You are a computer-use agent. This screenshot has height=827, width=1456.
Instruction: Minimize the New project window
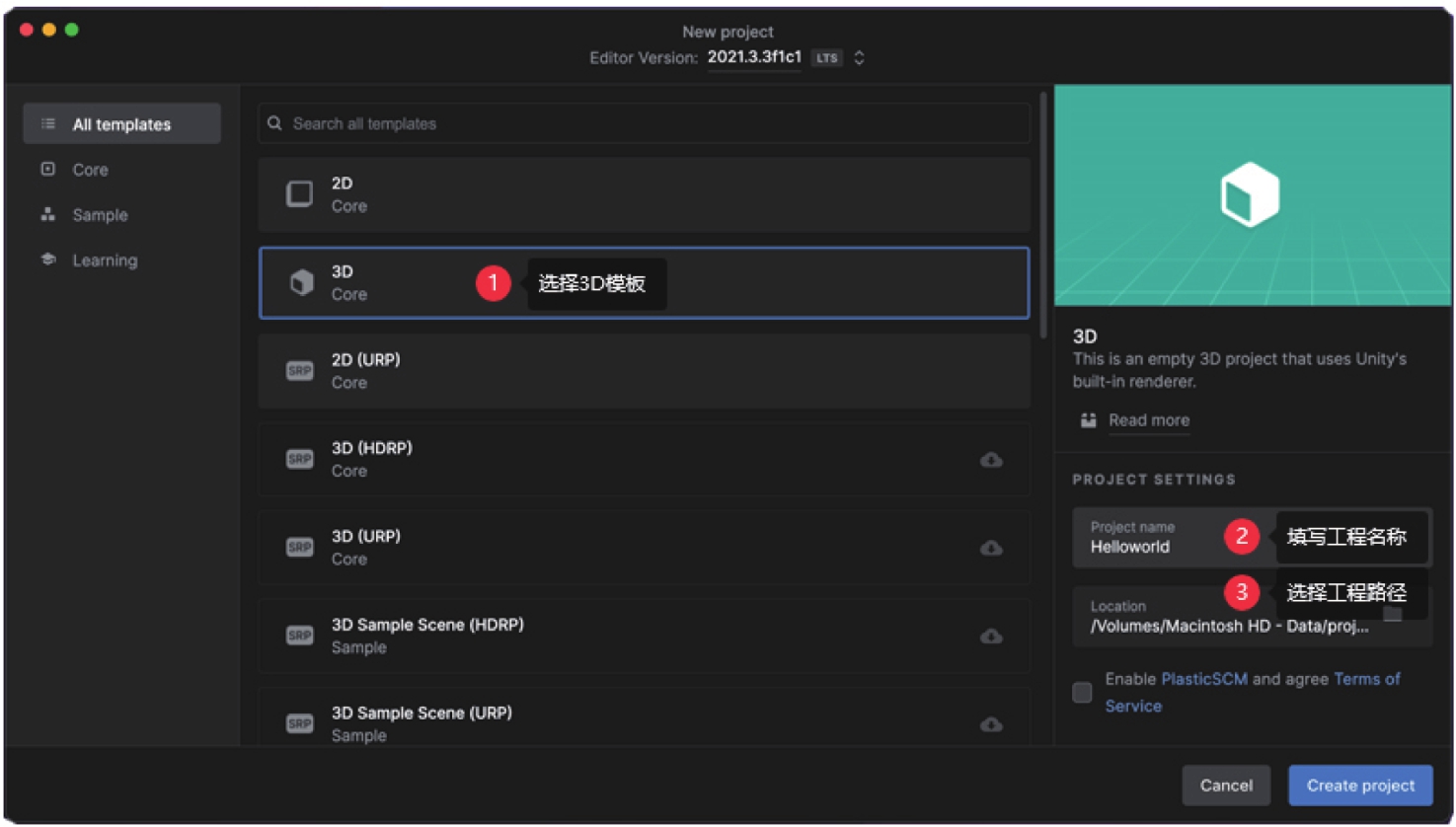[49, 30]
